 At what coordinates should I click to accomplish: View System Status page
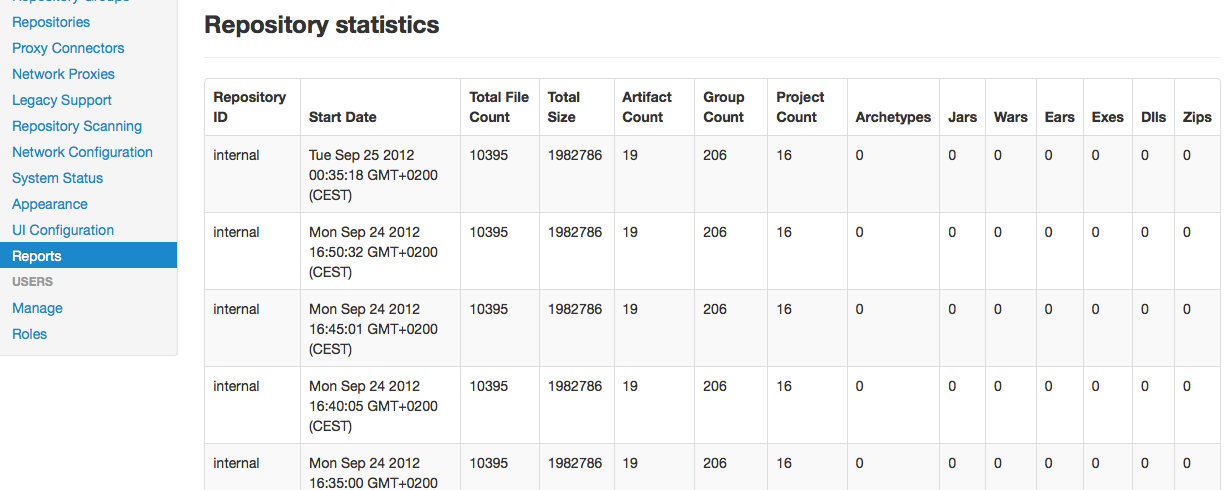57,178
